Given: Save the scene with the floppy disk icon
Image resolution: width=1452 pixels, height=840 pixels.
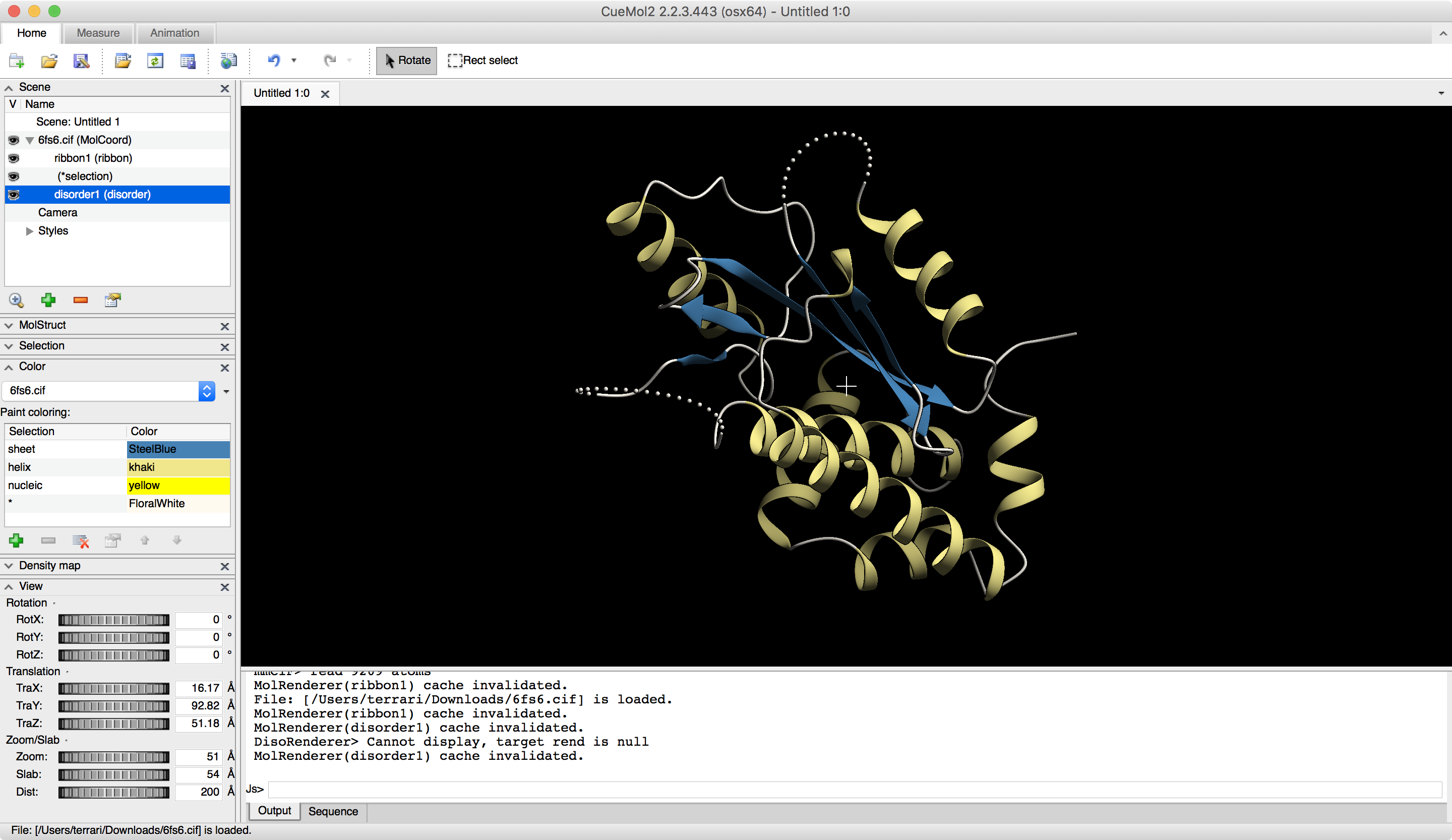Looking at the screenshot, I should point(82,61).
